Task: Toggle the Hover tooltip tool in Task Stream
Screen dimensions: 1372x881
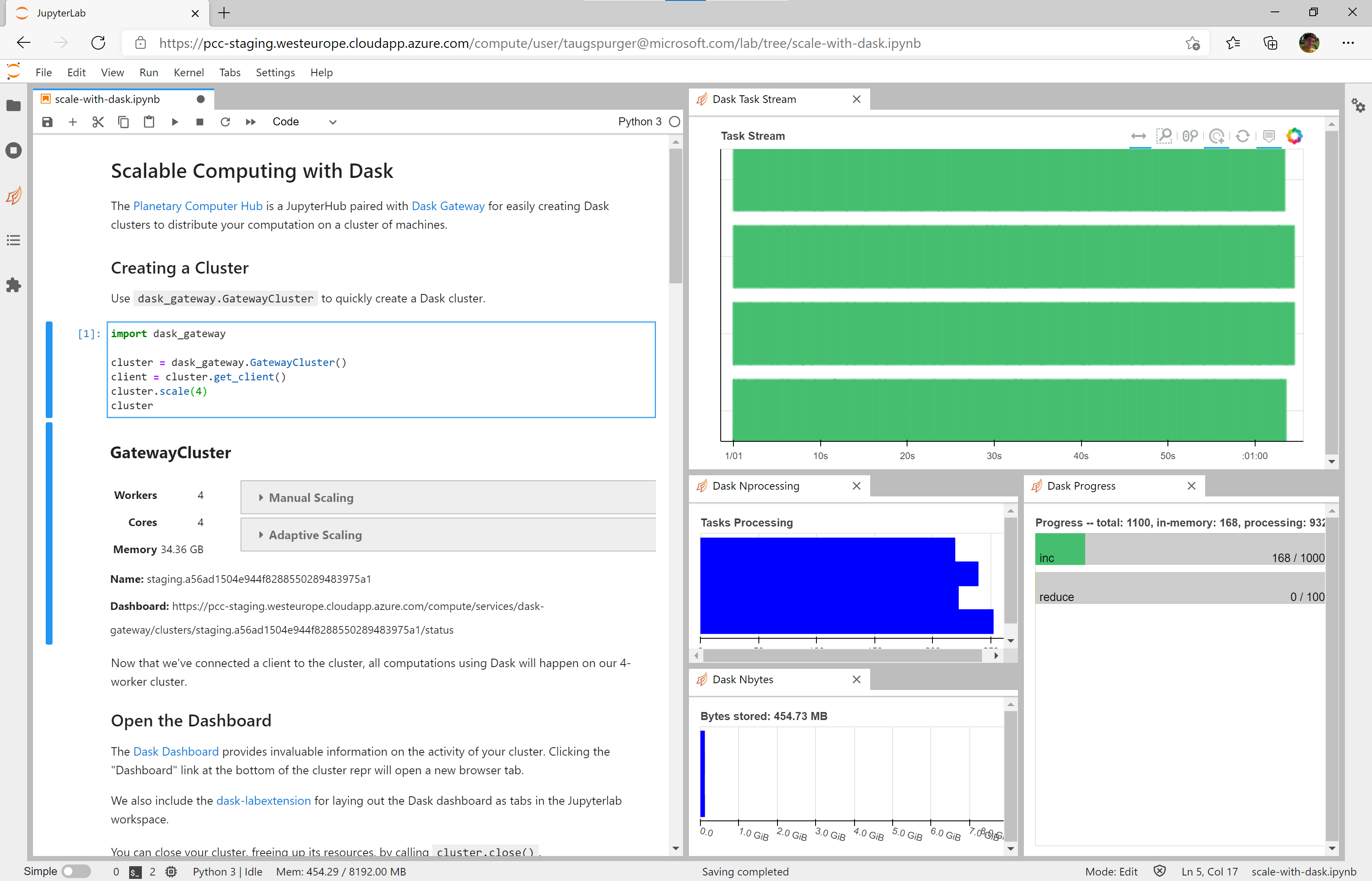Action: (1269, 136)
